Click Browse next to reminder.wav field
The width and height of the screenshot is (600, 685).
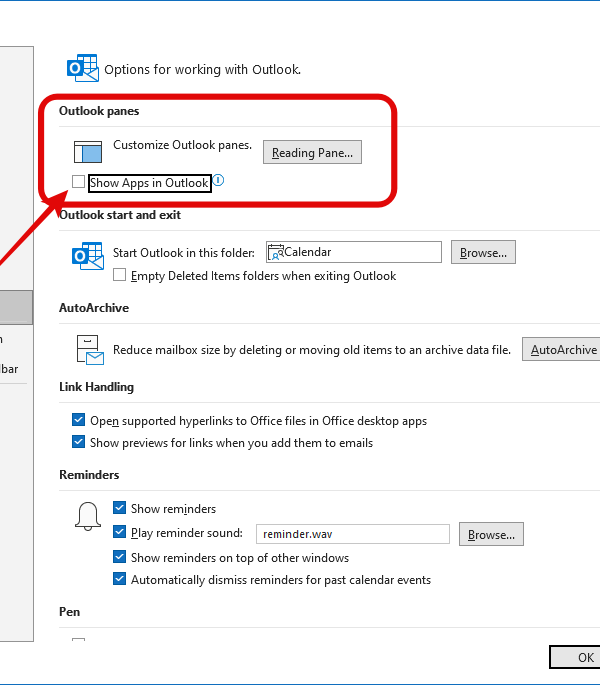pos(491,534)
